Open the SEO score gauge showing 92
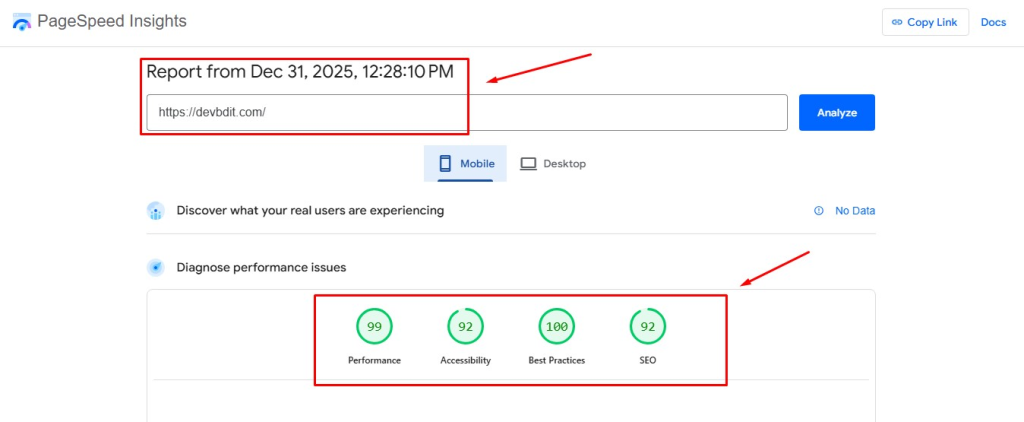The width and height of the screenshot is (1024, 422). [648, 327]
